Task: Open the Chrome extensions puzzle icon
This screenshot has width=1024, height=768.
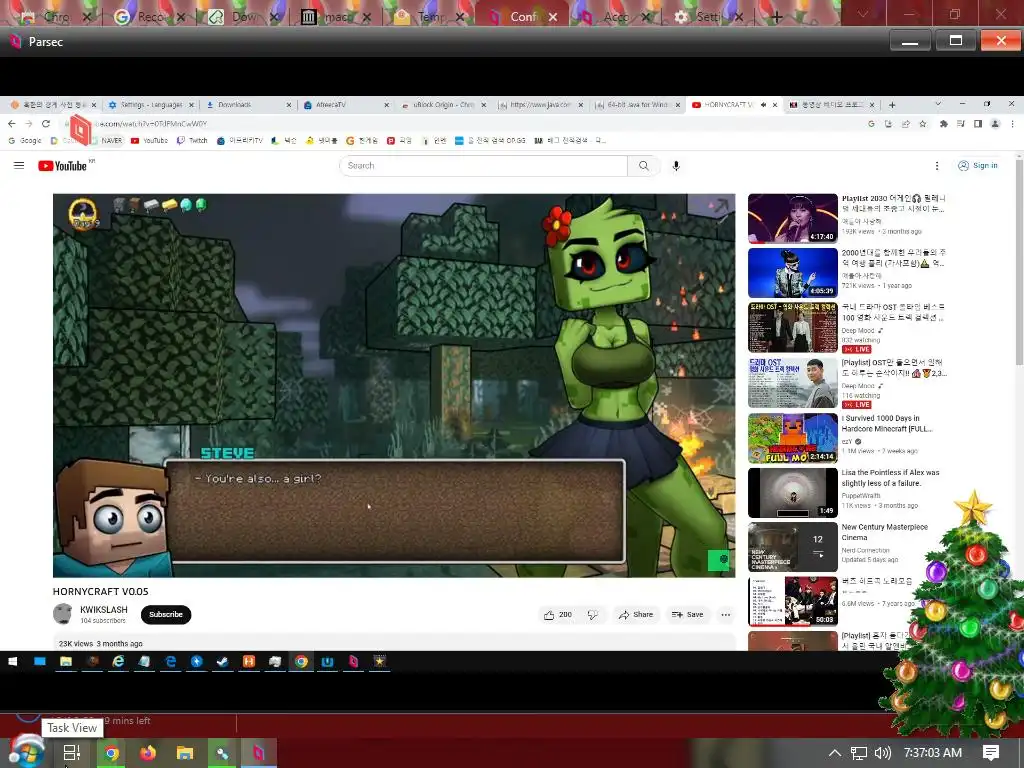Action: point(944,123)
